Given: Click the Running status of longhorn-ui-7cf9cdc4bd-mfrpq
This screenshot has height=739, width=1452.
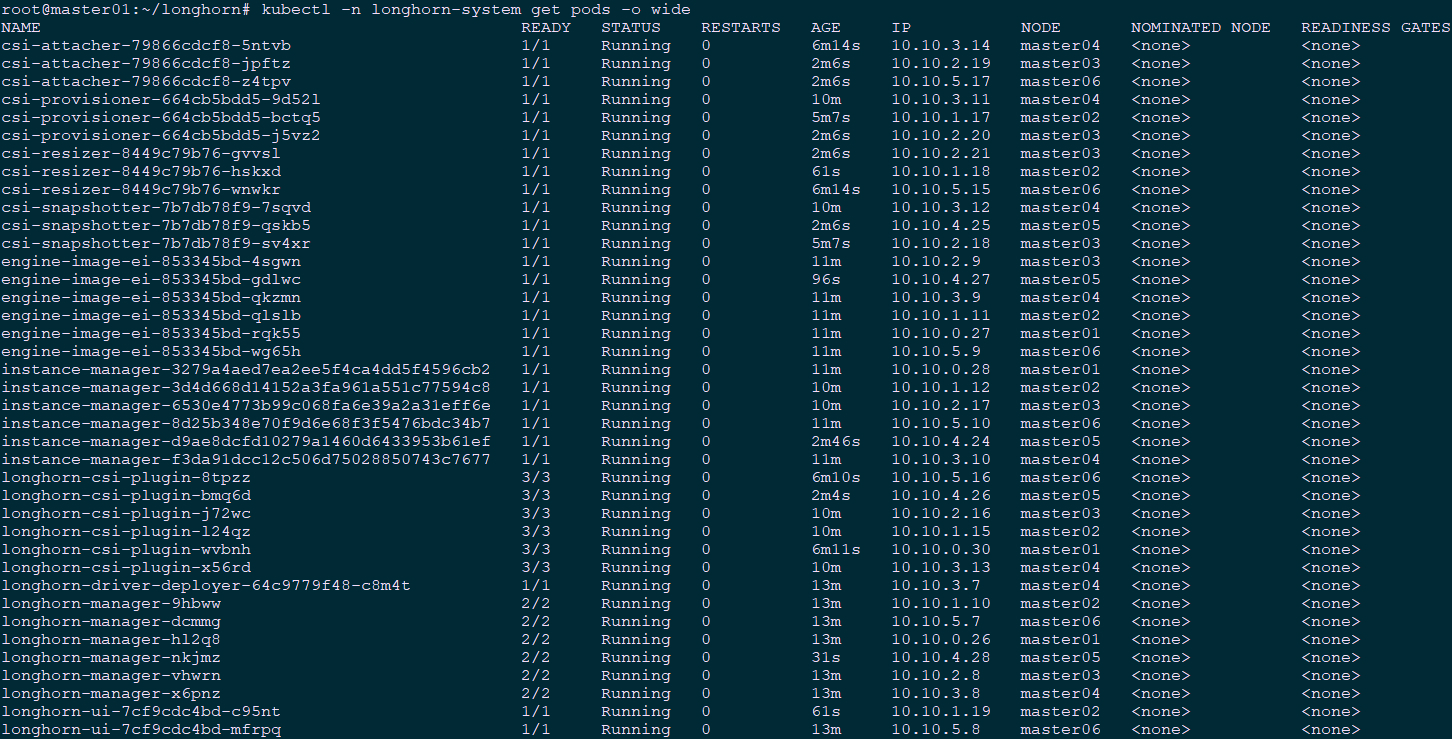Looking at the screenshot, I should (x=636, y=730).
